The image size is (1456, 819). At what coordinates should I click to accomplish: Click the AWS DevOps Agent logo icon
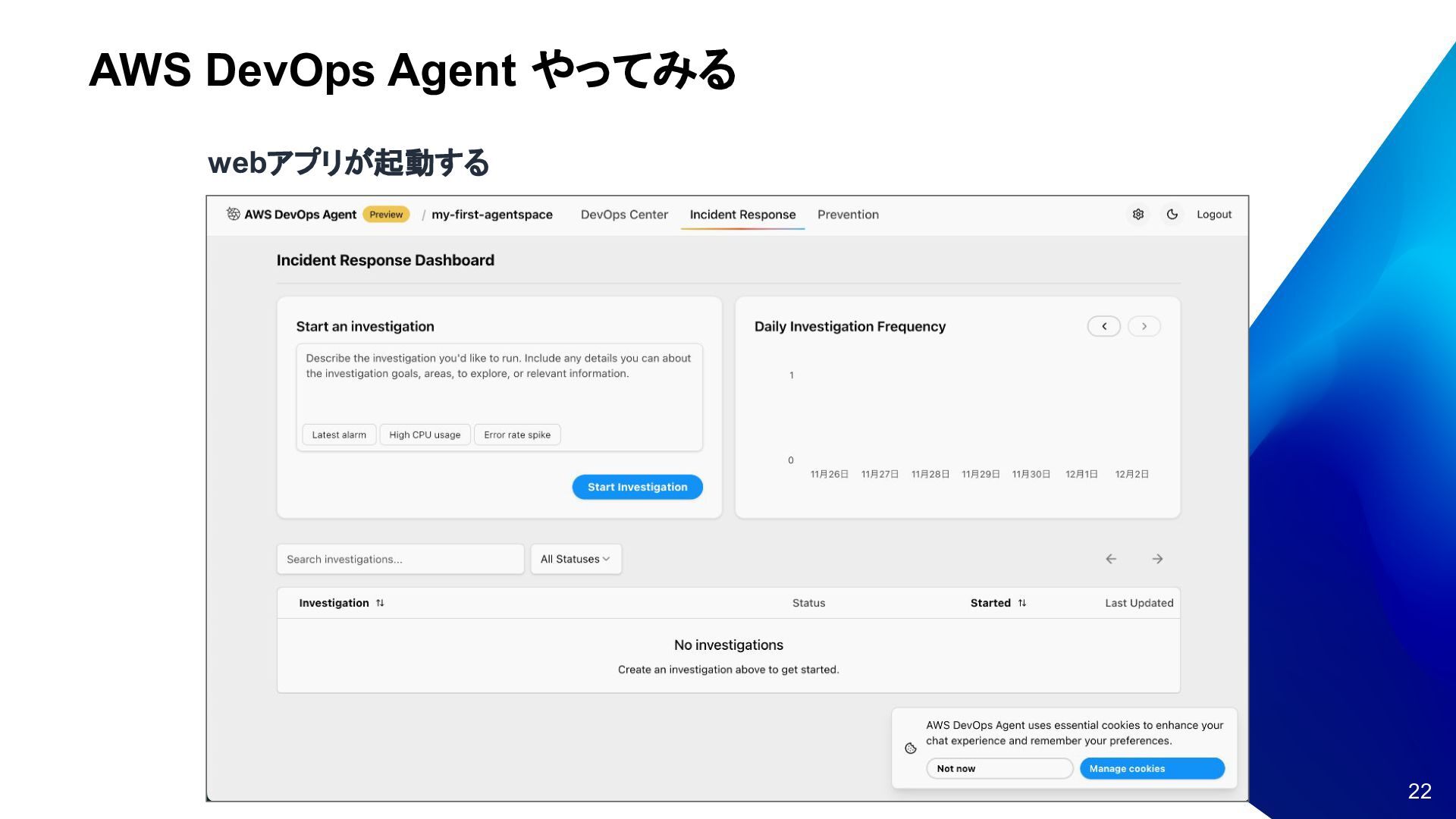(x=233, y=214)
